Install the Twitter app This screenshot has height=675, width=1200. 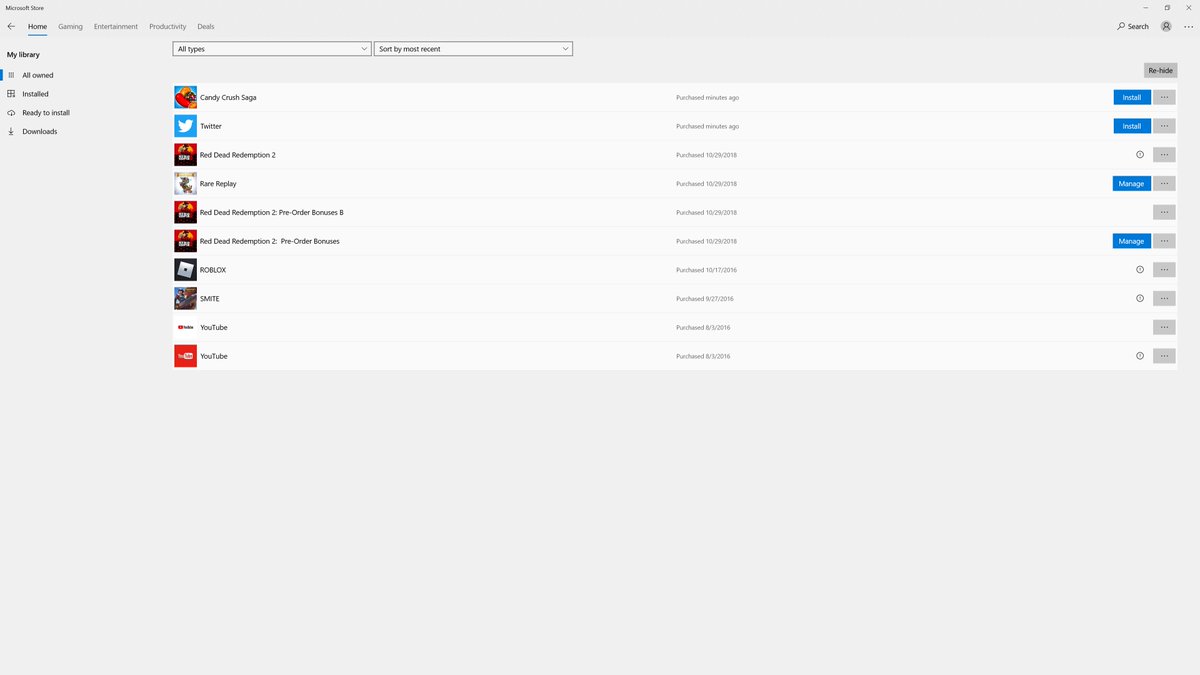pyautogui.click(x=1132, y=126)
